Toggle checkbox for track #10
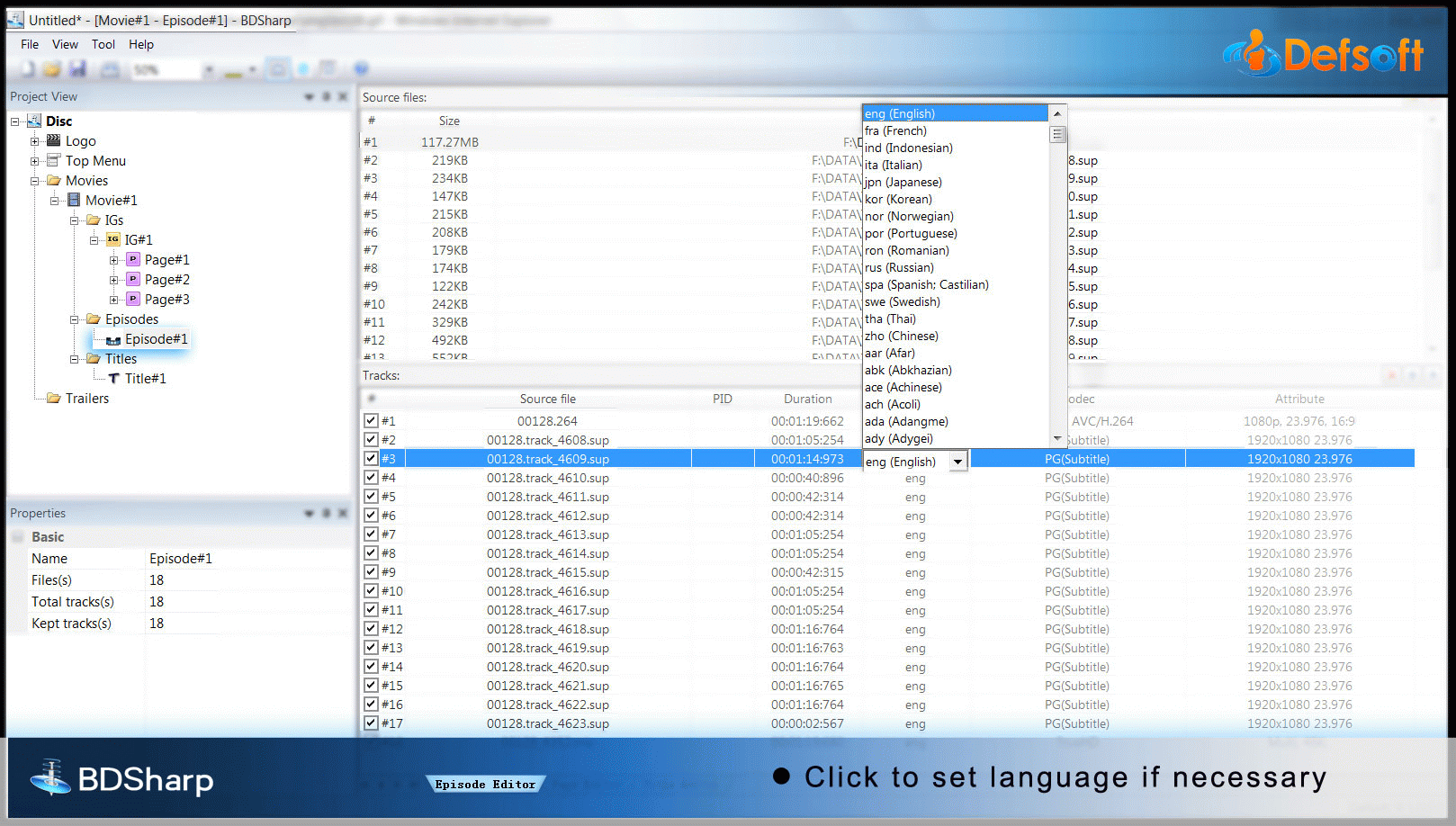1456x826 pixels. coord(371,590)
